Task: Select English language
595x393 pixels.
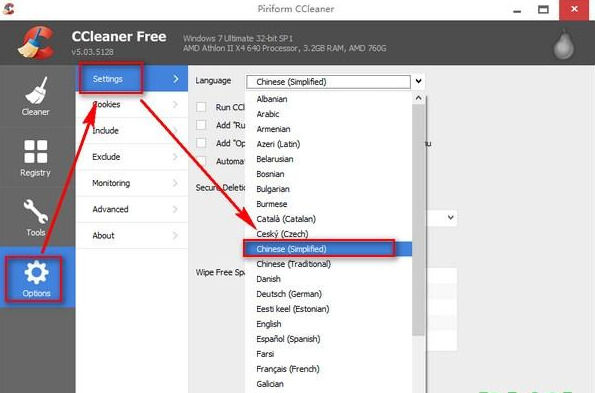Action: pyautogui.click(x=328, y=324)
